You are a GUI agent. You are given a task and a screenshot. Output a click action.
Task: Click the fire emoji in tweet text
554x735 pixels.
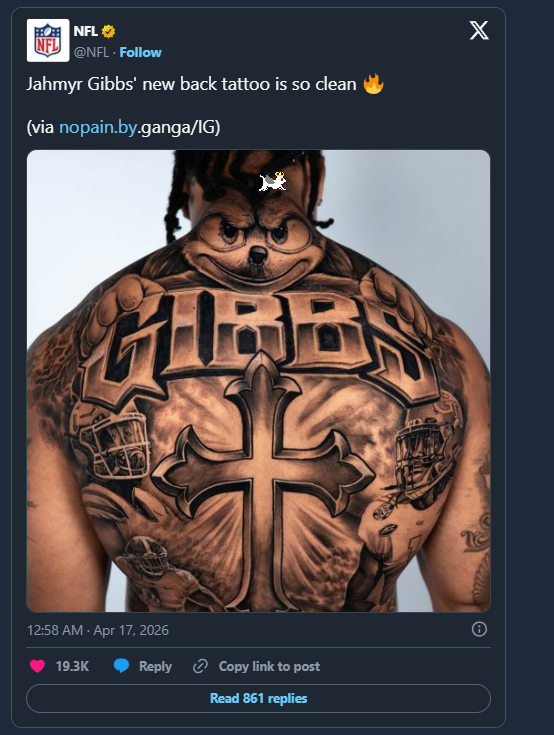tap(373, 84)
